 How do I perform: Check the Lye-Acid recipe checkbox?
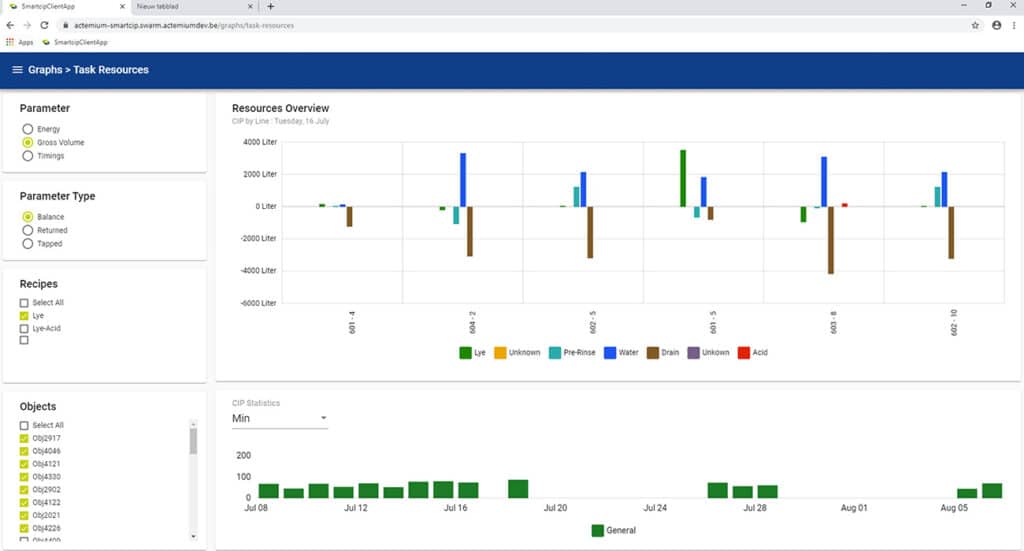pyautogui.click(x=24, y=328)
